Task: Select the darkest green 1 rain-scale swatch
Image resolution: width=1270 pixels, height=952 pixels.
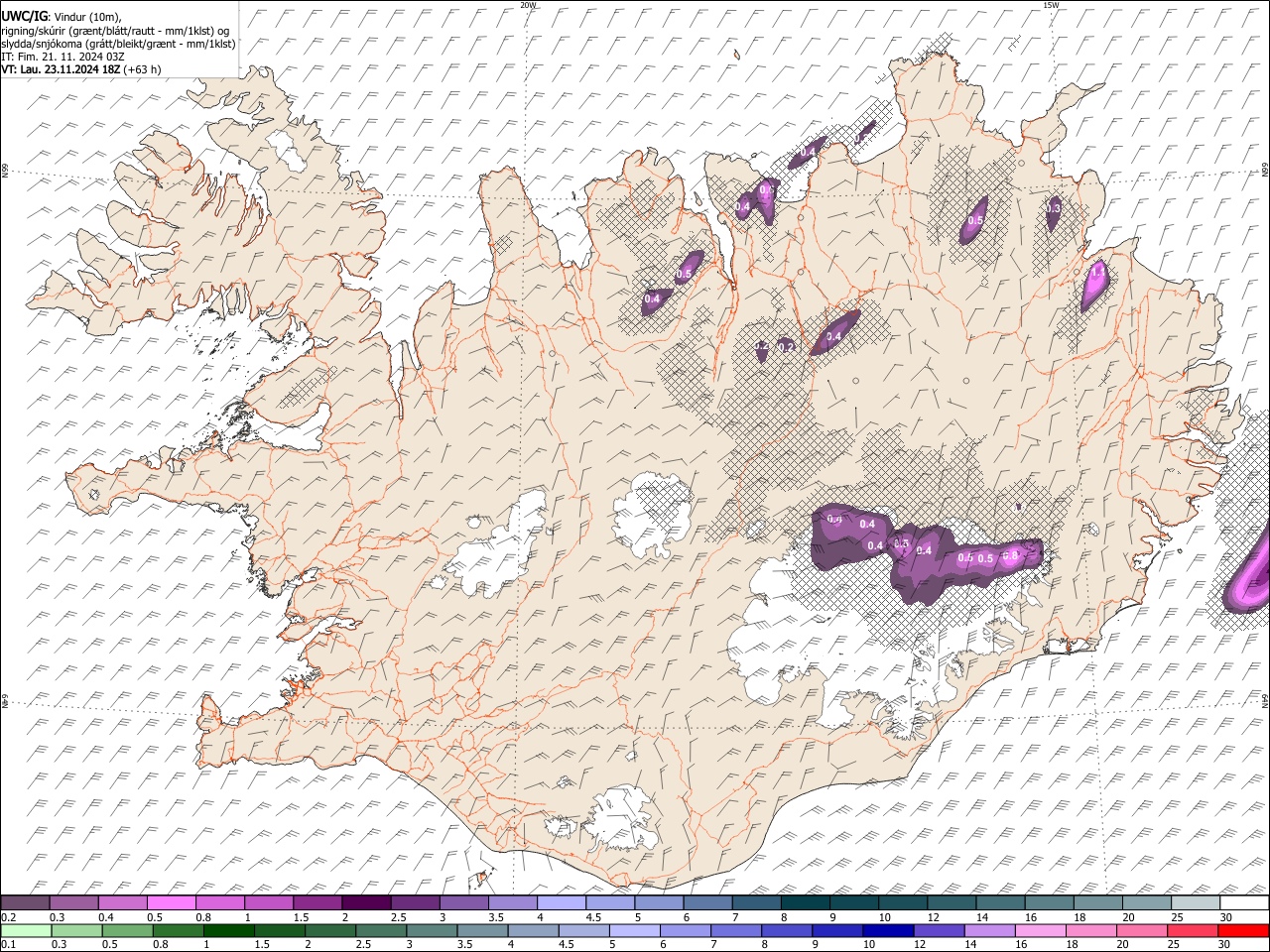Action: click(228, 930)
